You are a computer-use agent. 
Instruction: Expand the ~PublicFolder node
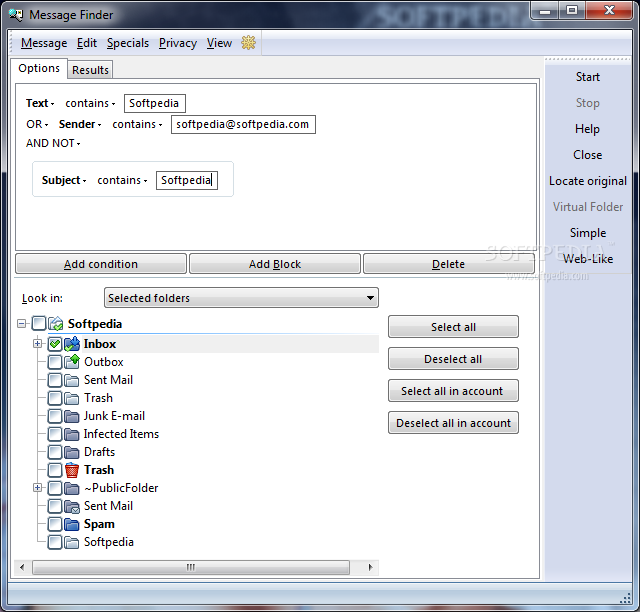[38, 487]
